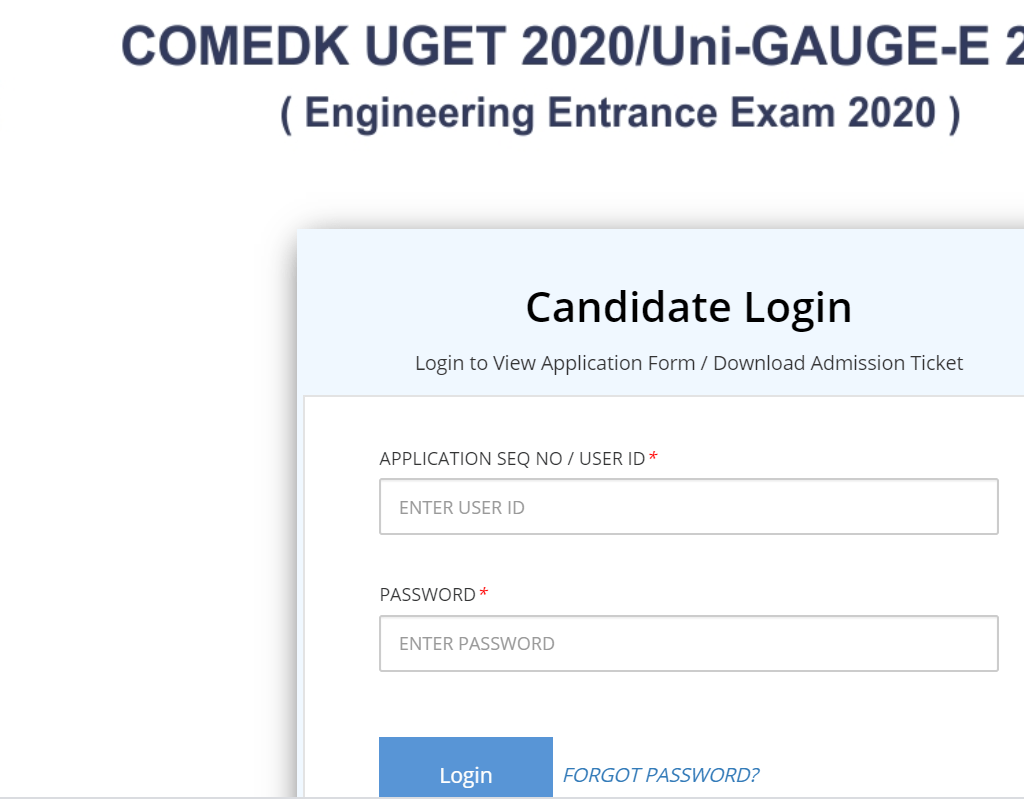The width and height of the screenshot is (1024, 799).
Task: Click the "ENTER USER ID" placeholder text
Action: click(462, 508)
